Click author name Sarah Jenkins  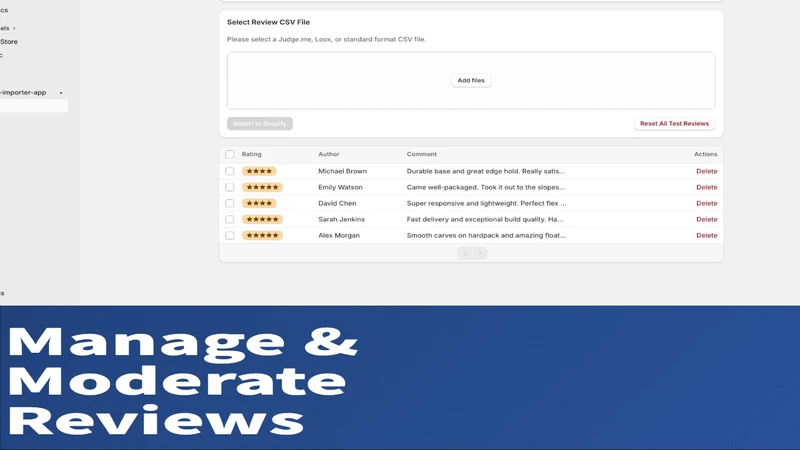tap(341, 219)
